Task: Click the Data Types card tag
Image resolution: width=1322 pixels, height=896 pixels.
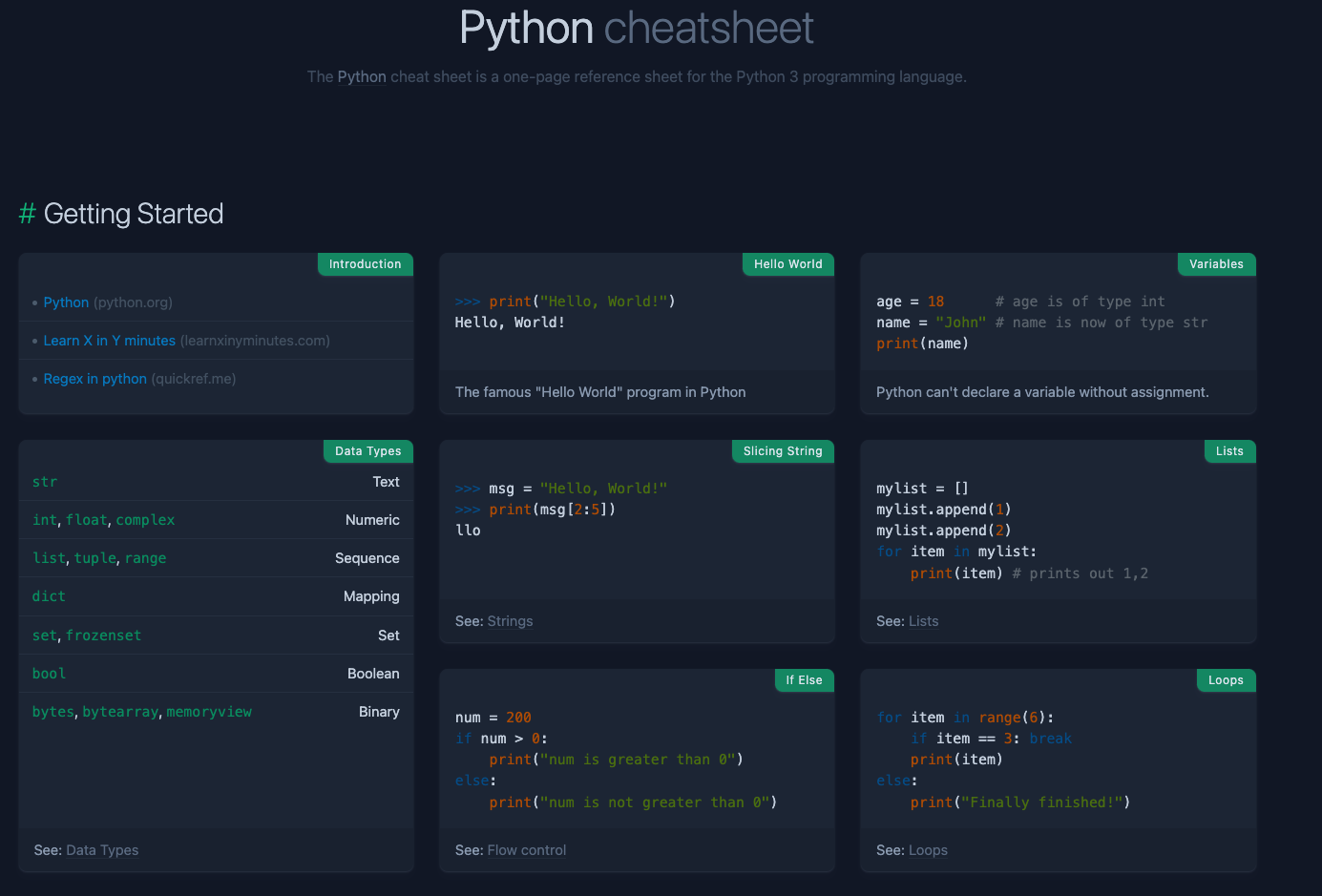Action: (367, 451)
